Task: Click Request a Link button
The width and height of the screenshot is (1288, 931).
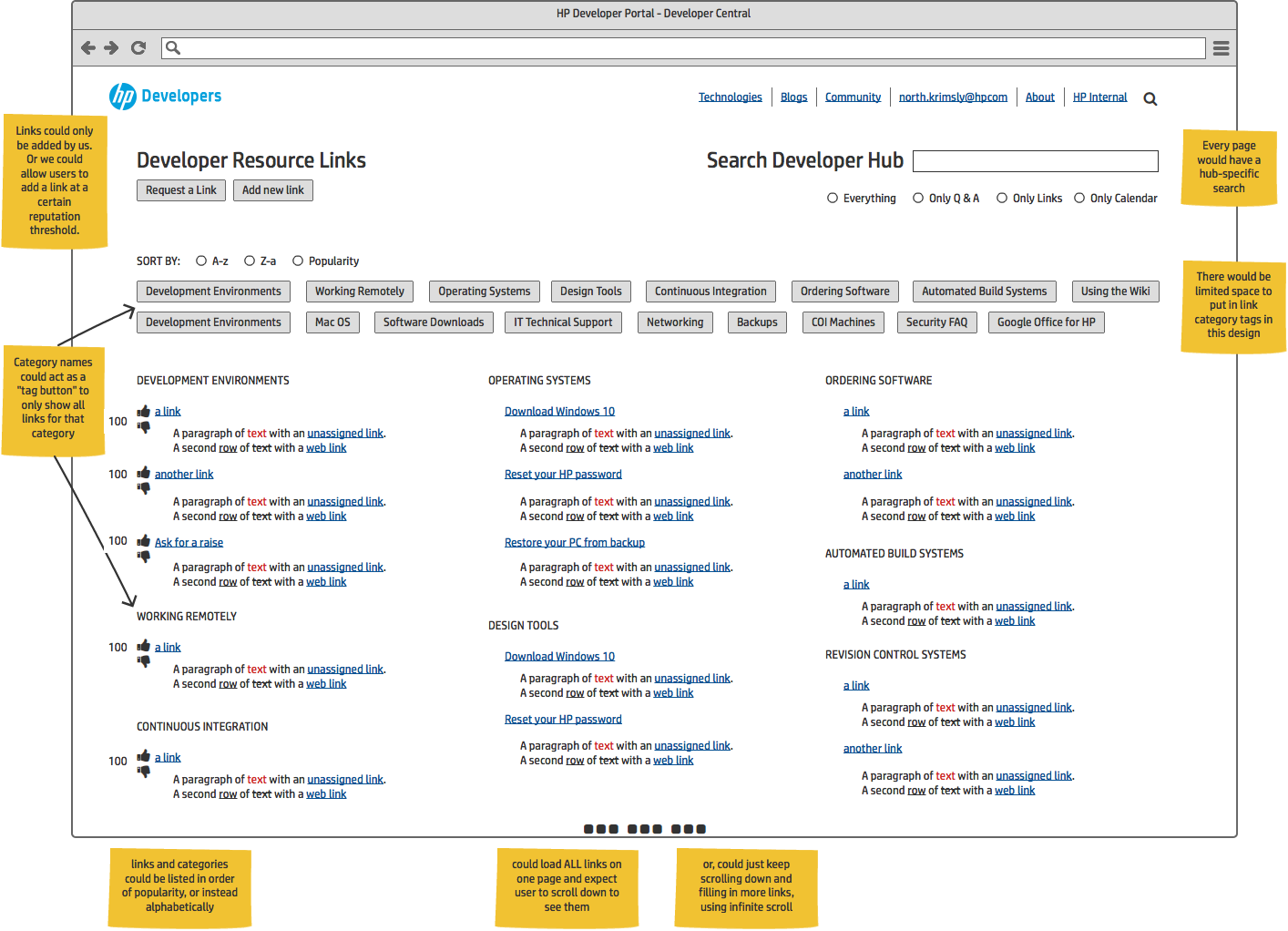Action: [x=181, y=190]
